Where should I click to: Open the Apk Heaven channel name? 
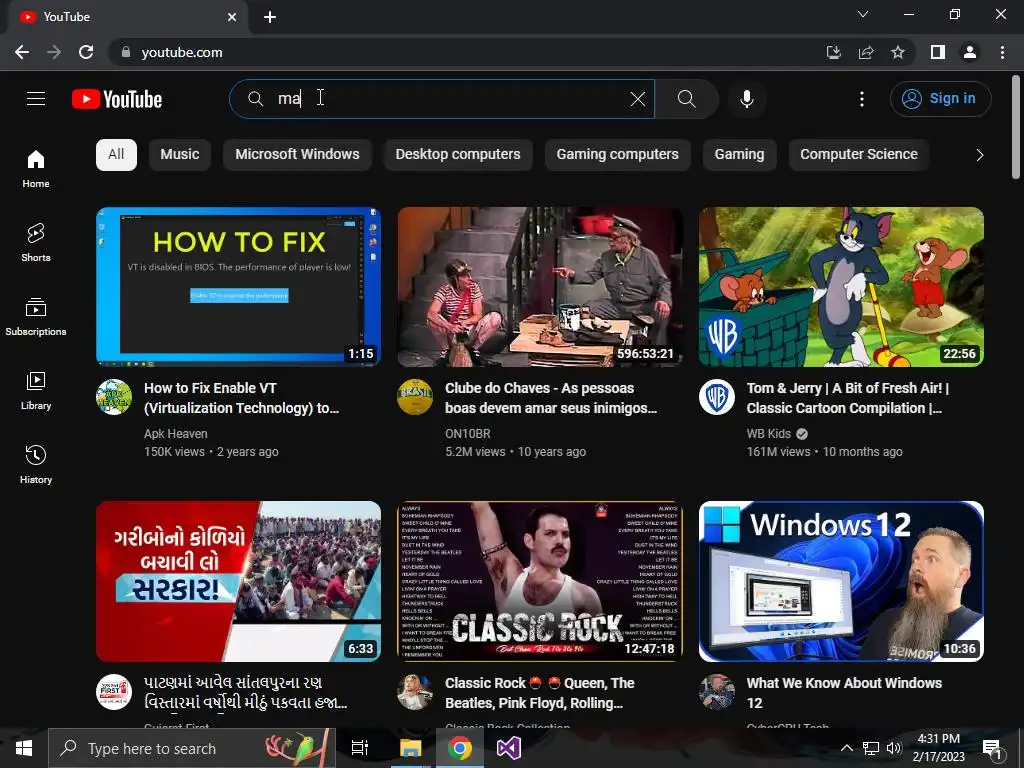pos(176,434)
